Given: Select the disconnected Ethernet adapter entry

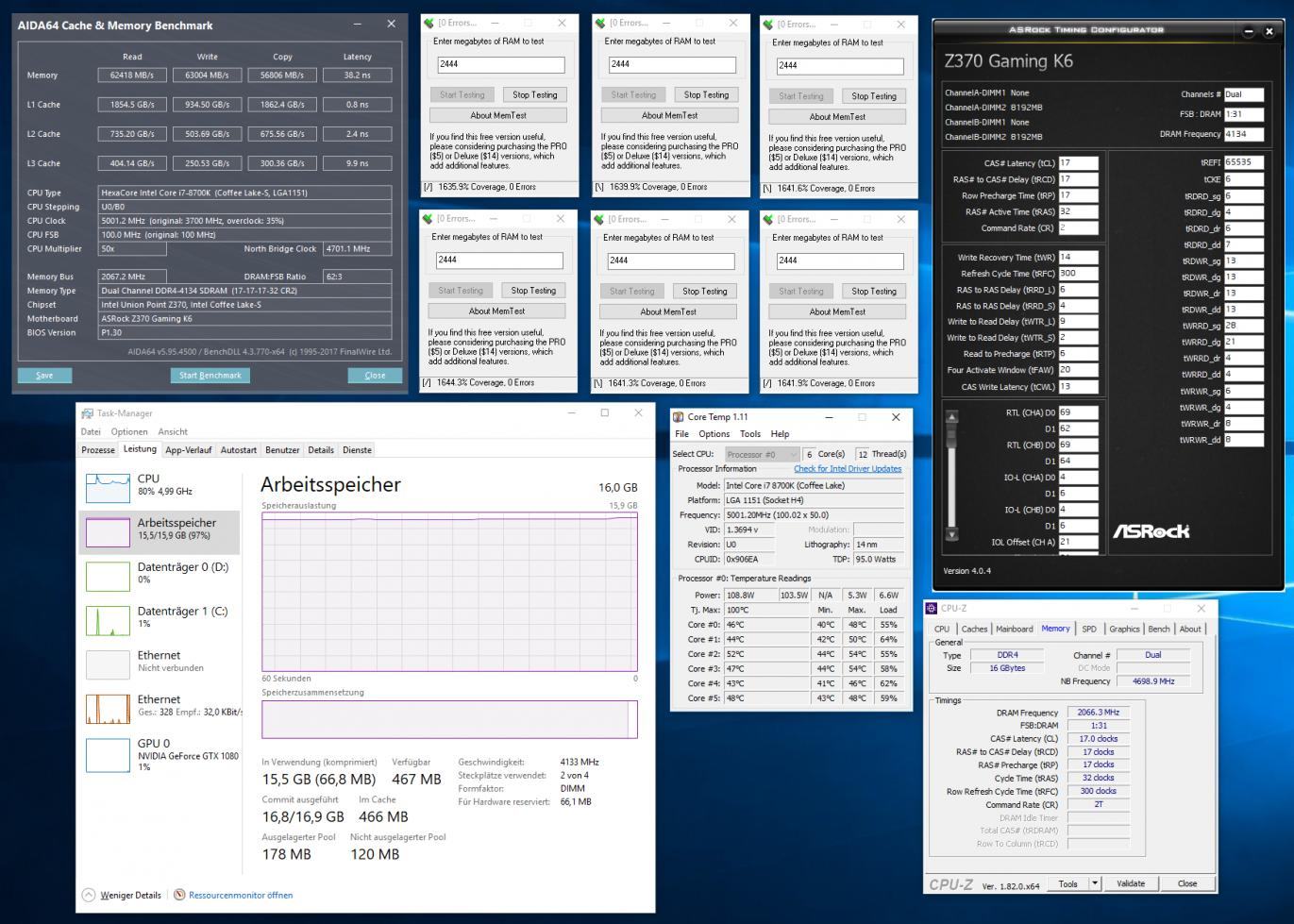Looking at the screenshot, I should [160, 664].
